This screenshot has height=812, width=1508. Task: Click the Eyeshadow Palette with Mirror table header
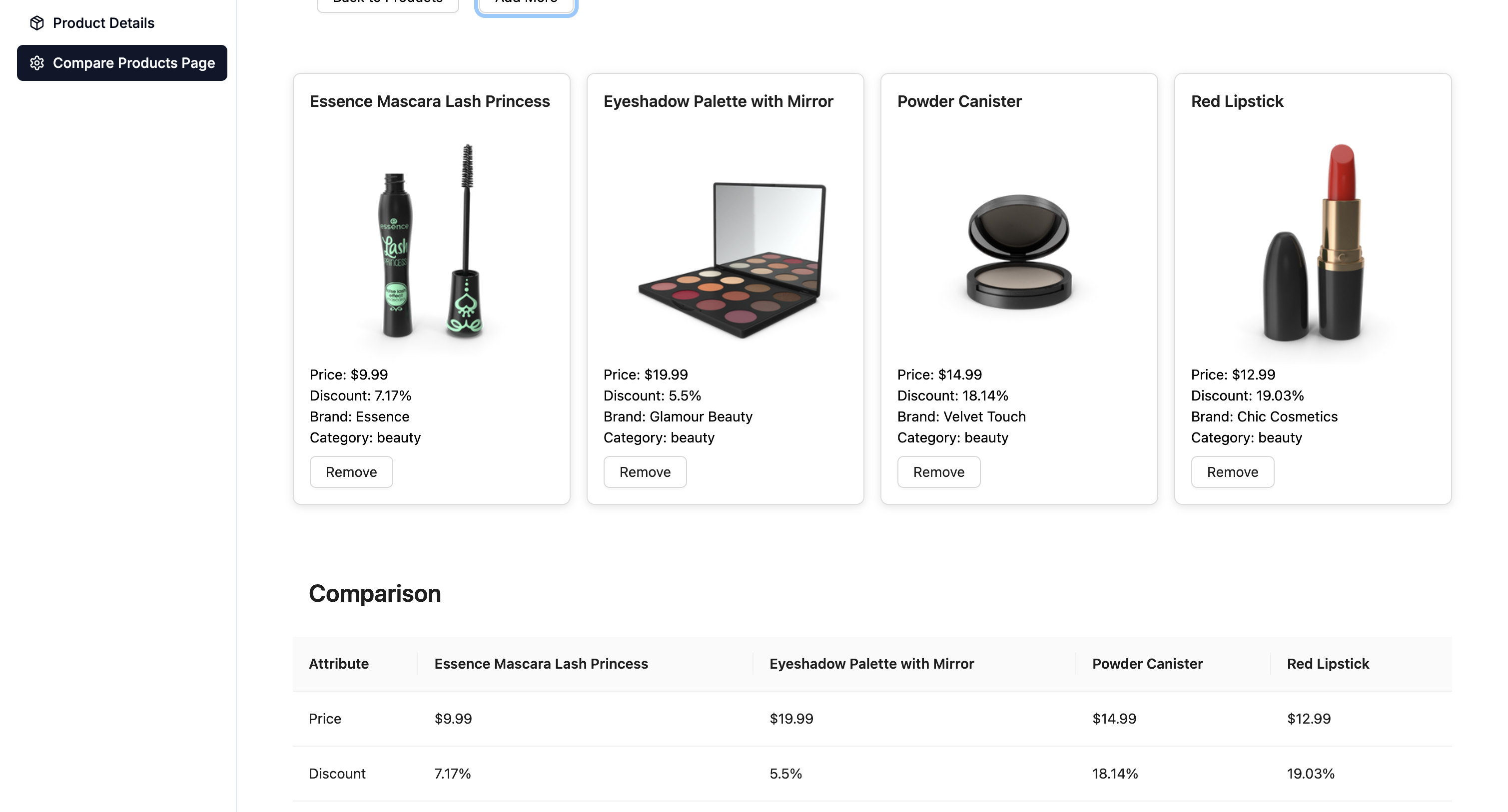pos(871,663)
